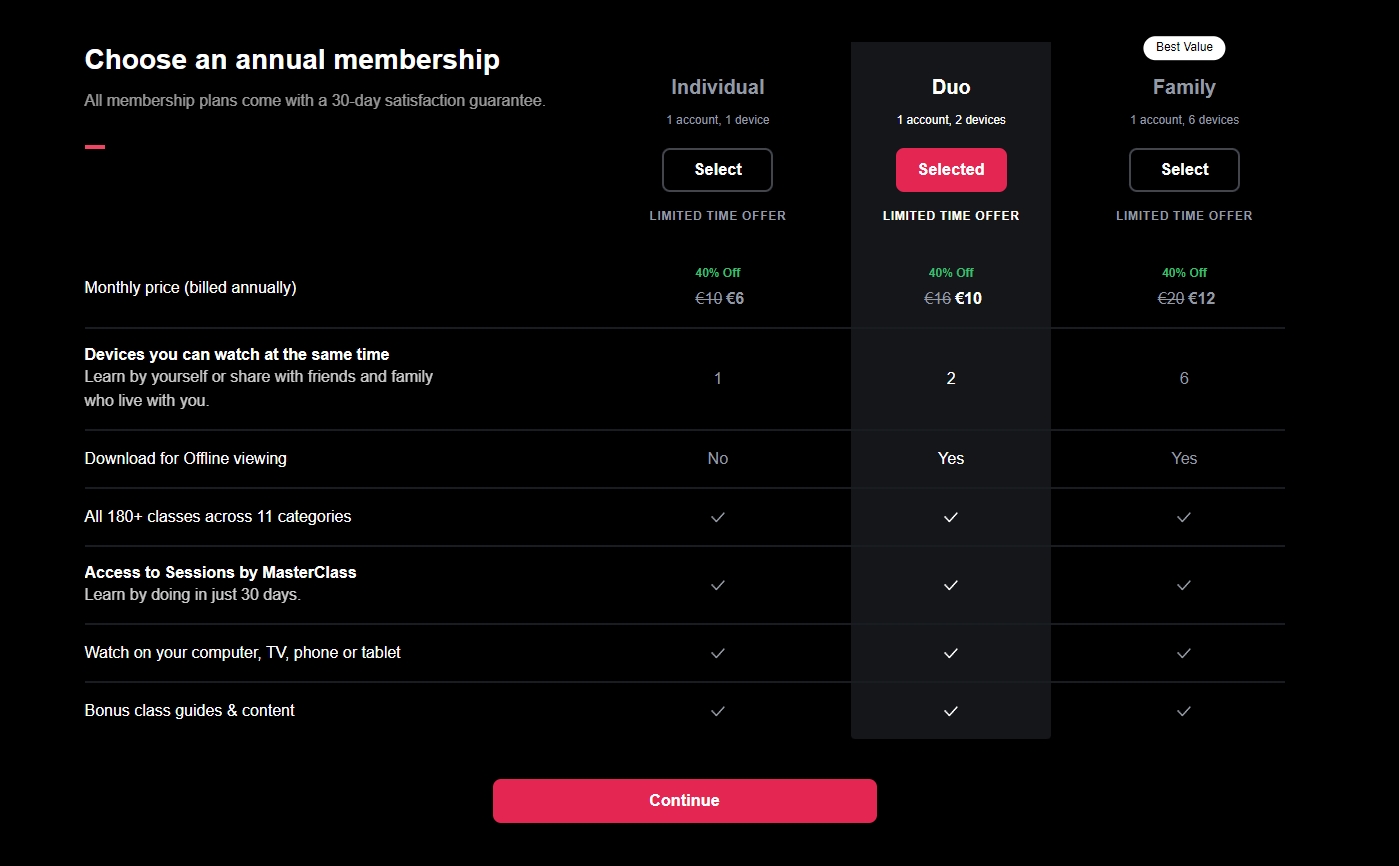Click the Access to Sessions by MasterClass text

tap(220, 573)
